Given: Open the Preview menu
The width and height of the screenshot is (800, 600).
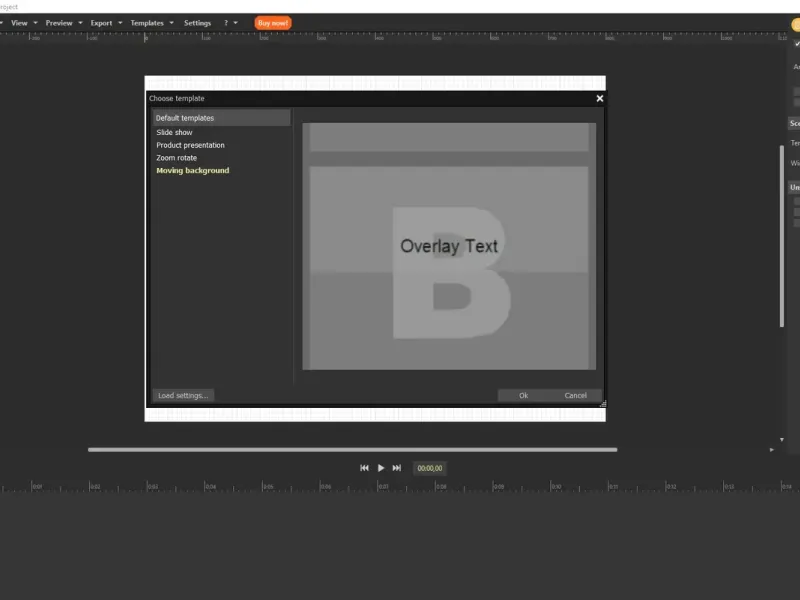Looking at the screenshot, I should pyautogui.click(x=59, y=23).
